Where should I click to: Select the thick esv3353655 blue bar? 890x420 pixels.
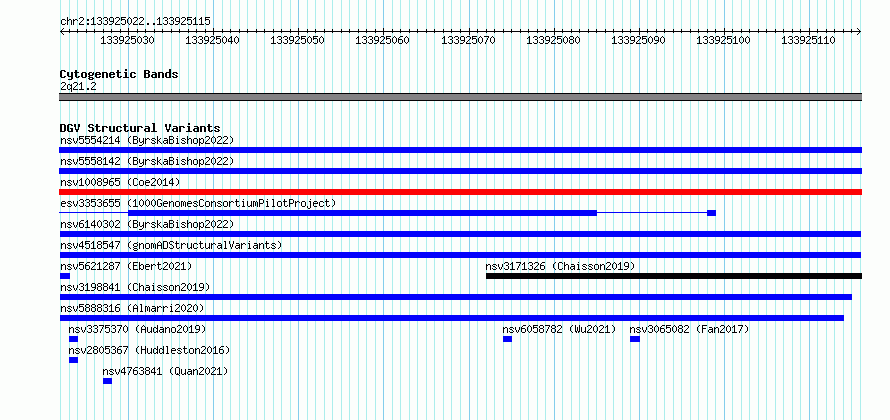pos(363,213)
